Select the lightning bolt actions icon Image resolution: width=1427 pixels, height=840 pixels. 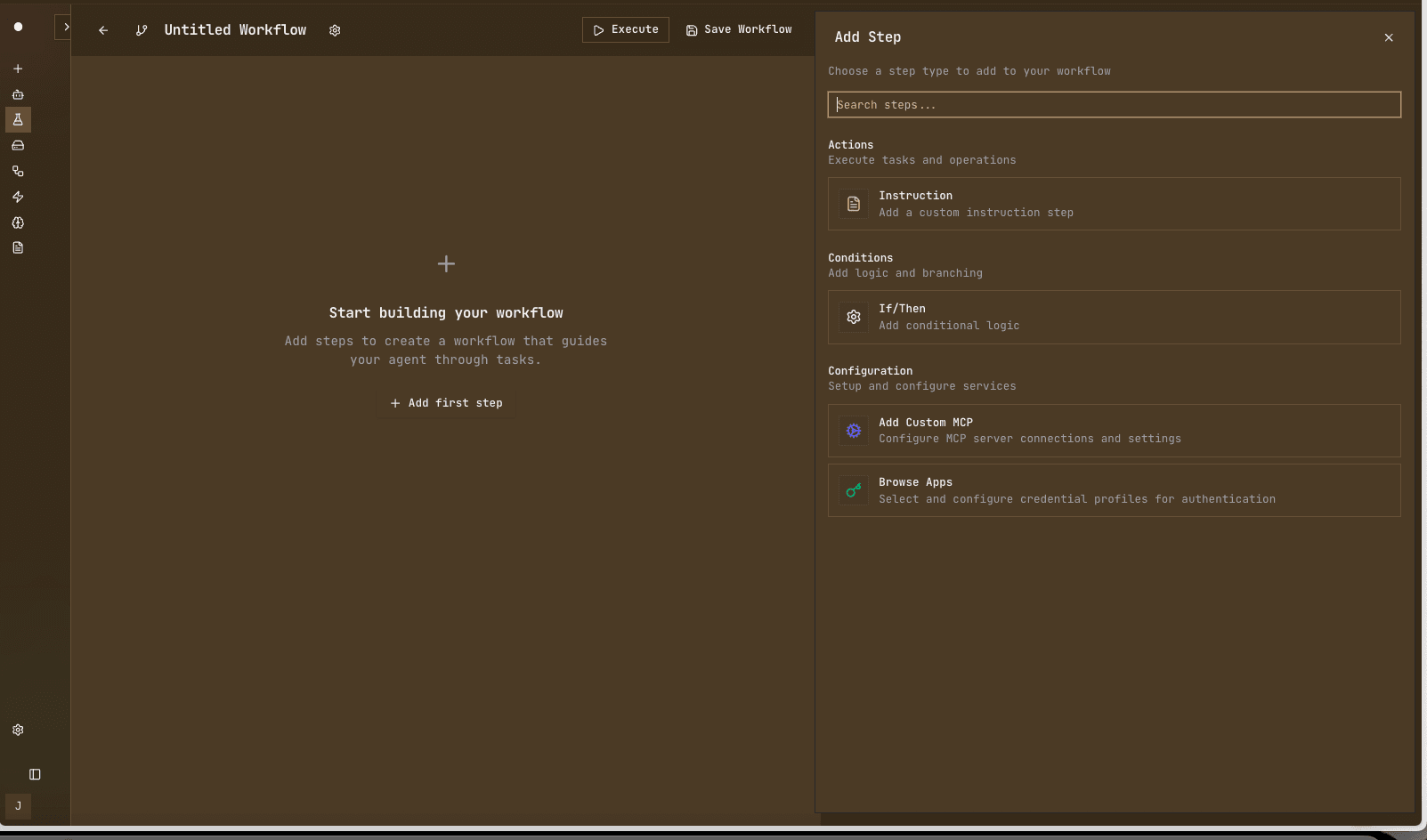coord(18,198)
